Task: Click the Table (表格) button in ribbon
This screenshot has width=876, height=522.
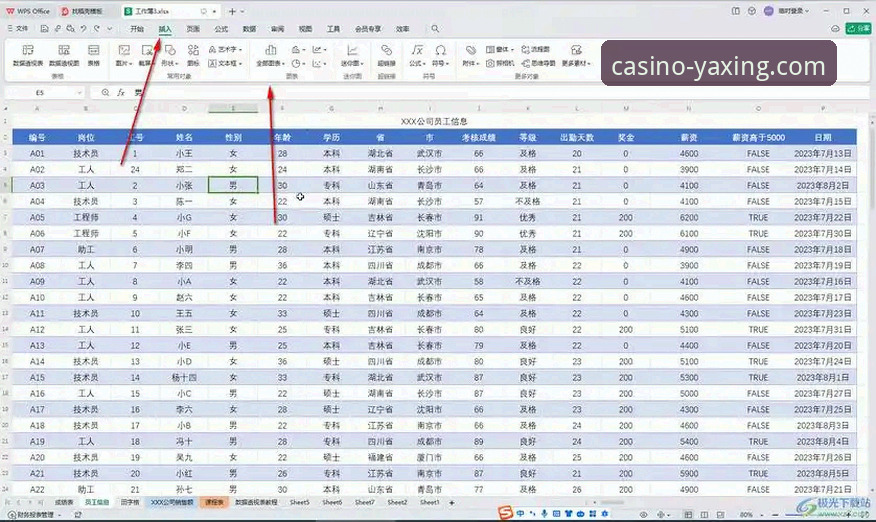Action: 93,55
